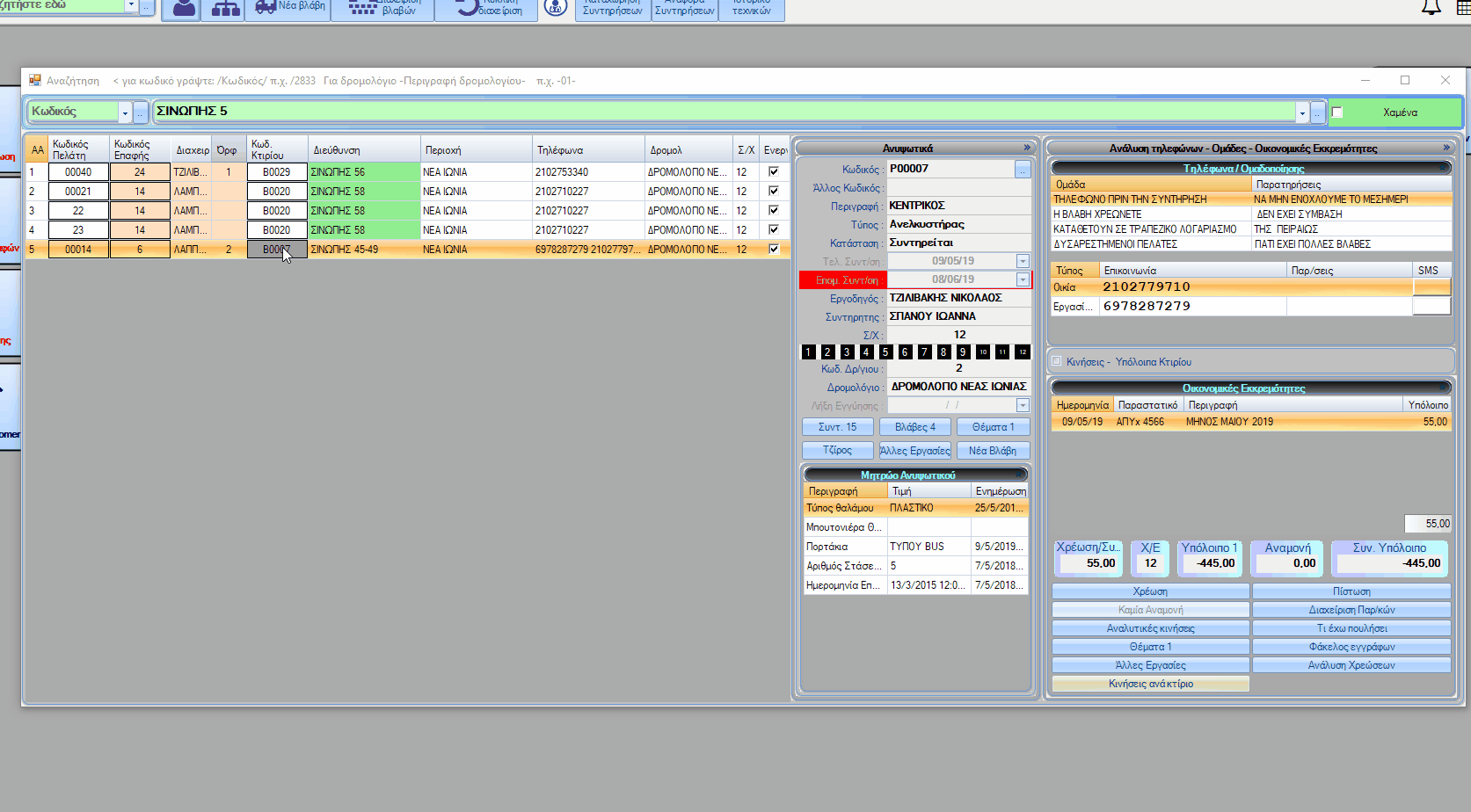Open the Κωδικός search type dropdown
This screenshot has width=1471, height=812.
[x=125, y=112]
